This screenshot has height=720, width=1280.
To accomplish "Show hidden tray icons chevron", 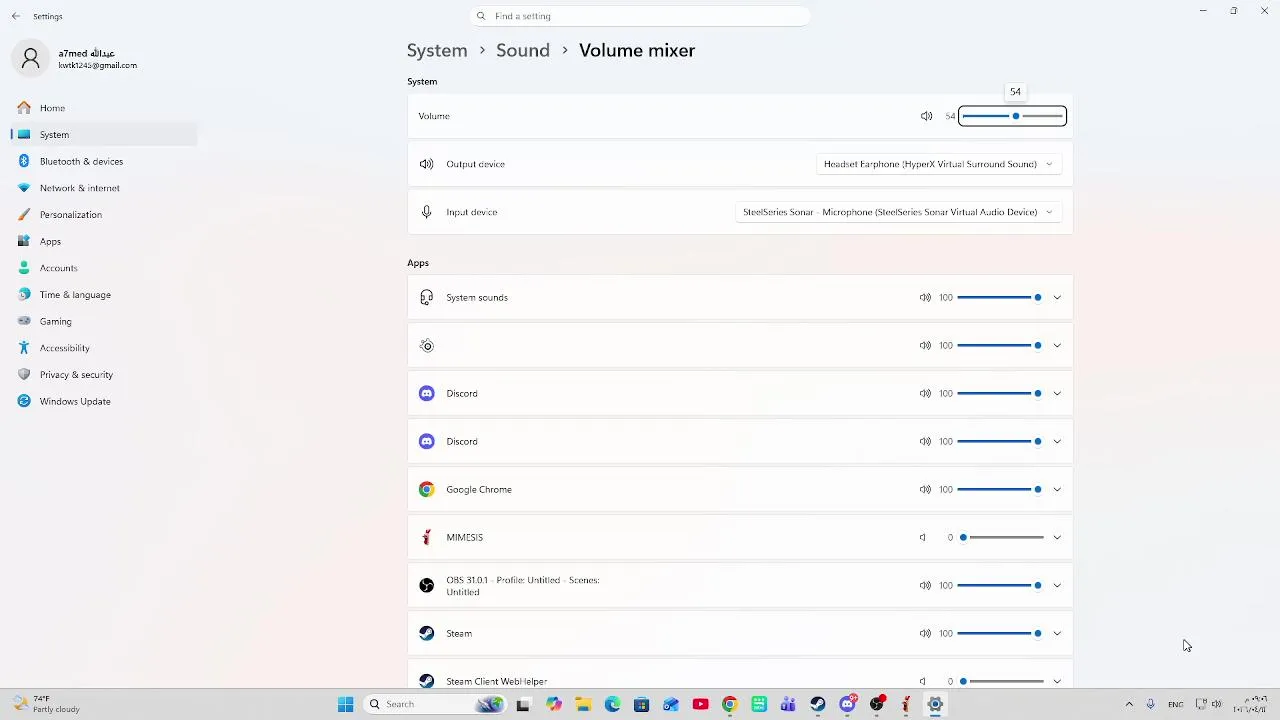I will (1129, 704).
